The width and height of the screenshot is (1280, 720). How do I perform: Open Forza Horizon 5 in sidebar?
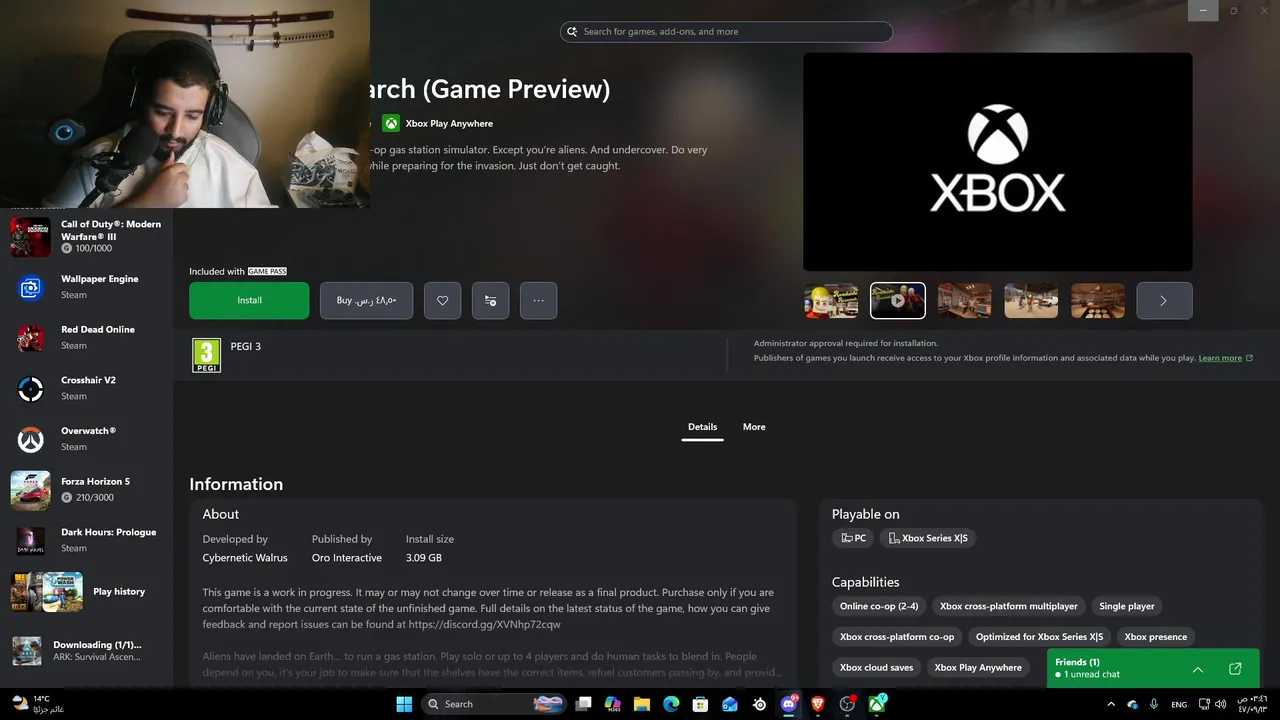click(x=86, y=489)
